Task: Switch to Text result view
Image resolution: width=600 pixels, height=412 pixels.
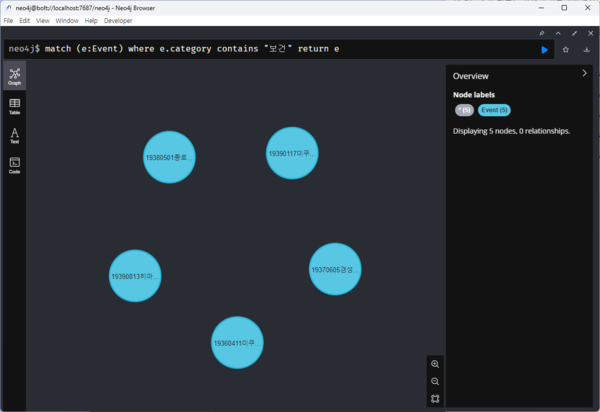Action: tap(15, 135)
